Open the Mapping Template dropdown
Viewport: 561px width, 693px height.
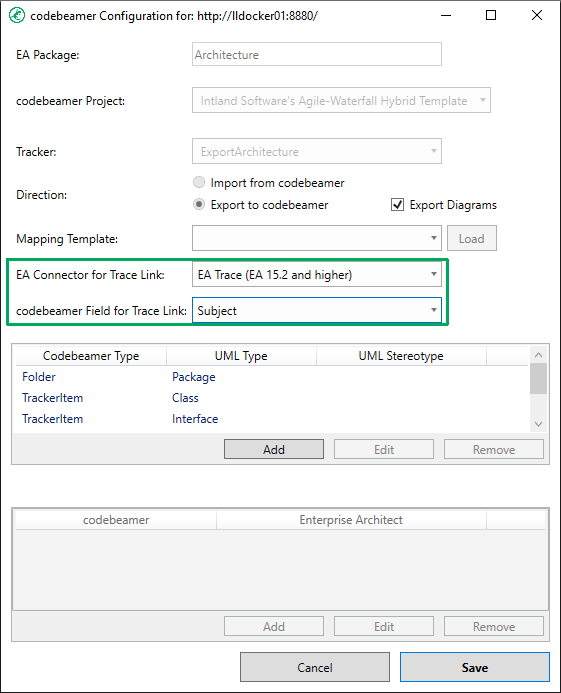tap(317, 238)
